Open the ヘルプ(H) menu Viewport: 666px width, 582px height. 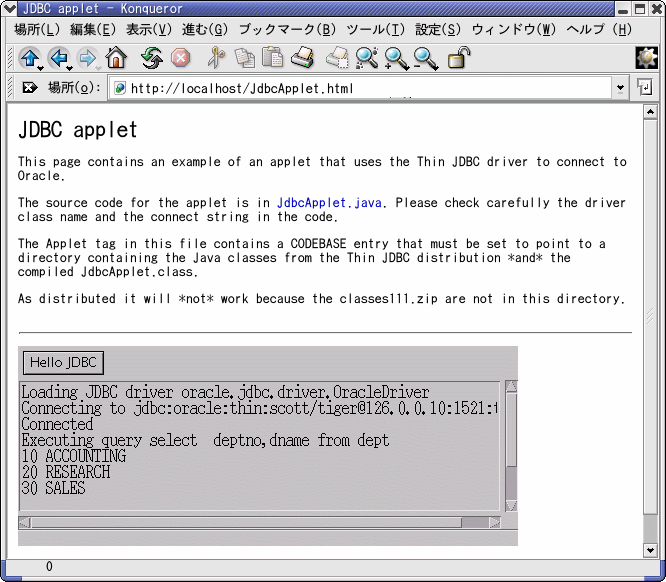pos(599,29)
